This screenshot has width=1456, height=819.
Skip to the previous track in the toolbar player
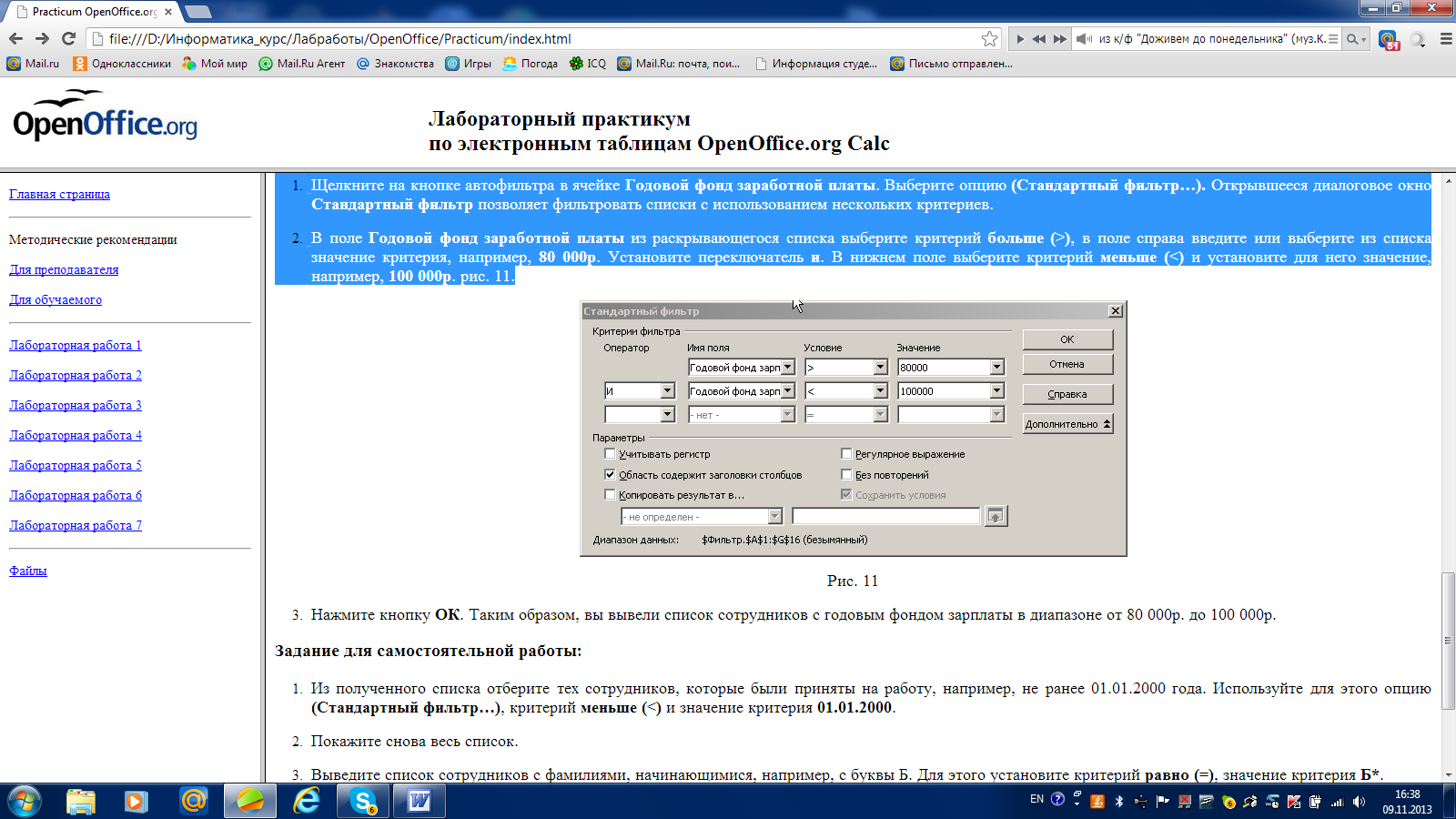[x=1039, y=39]
